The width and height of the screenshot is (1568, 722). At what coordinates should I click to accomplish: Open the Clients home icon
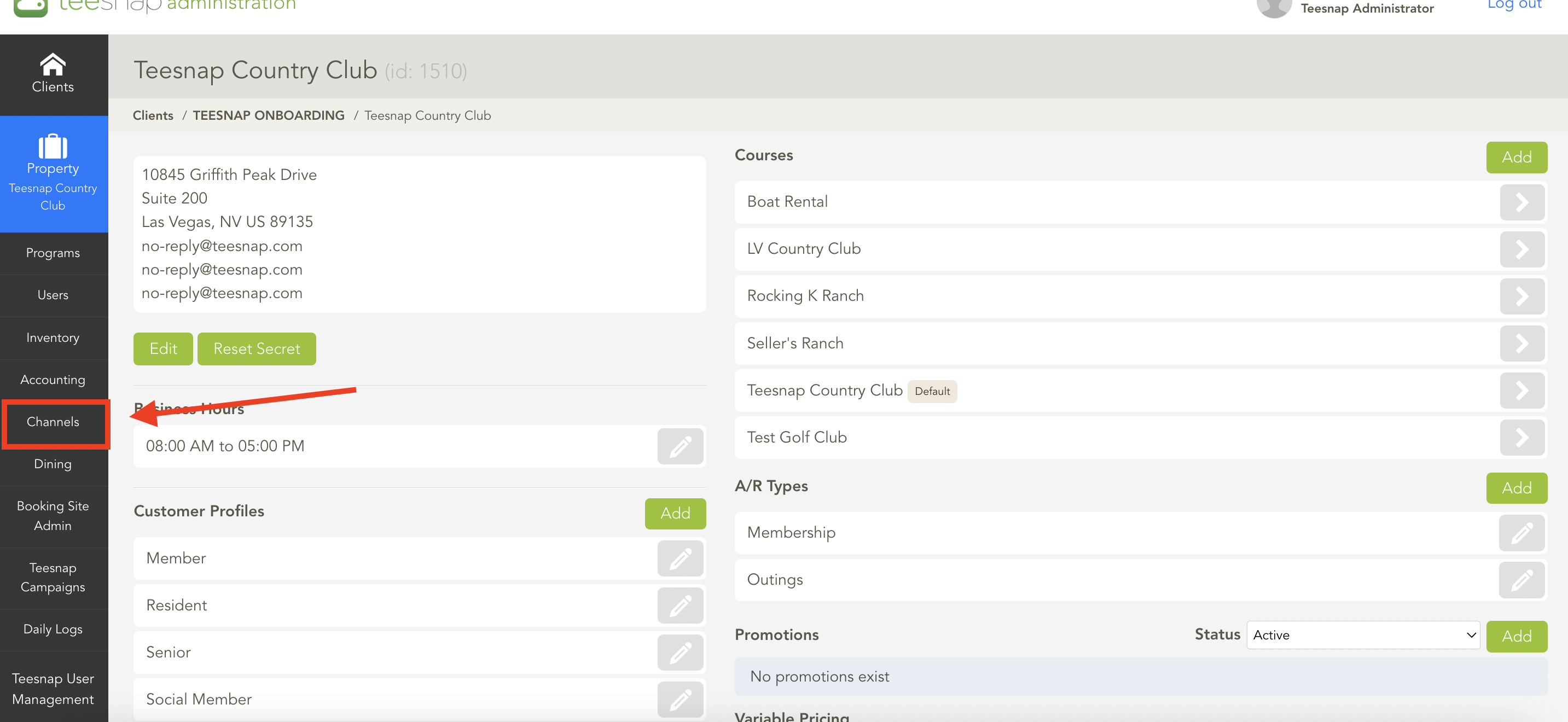[x=53, y=64]
